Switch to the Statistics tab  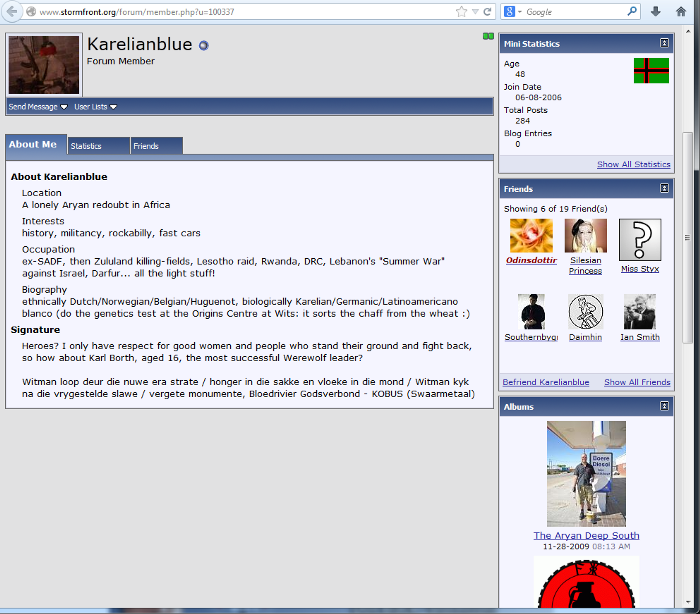[x=99, y=146]
